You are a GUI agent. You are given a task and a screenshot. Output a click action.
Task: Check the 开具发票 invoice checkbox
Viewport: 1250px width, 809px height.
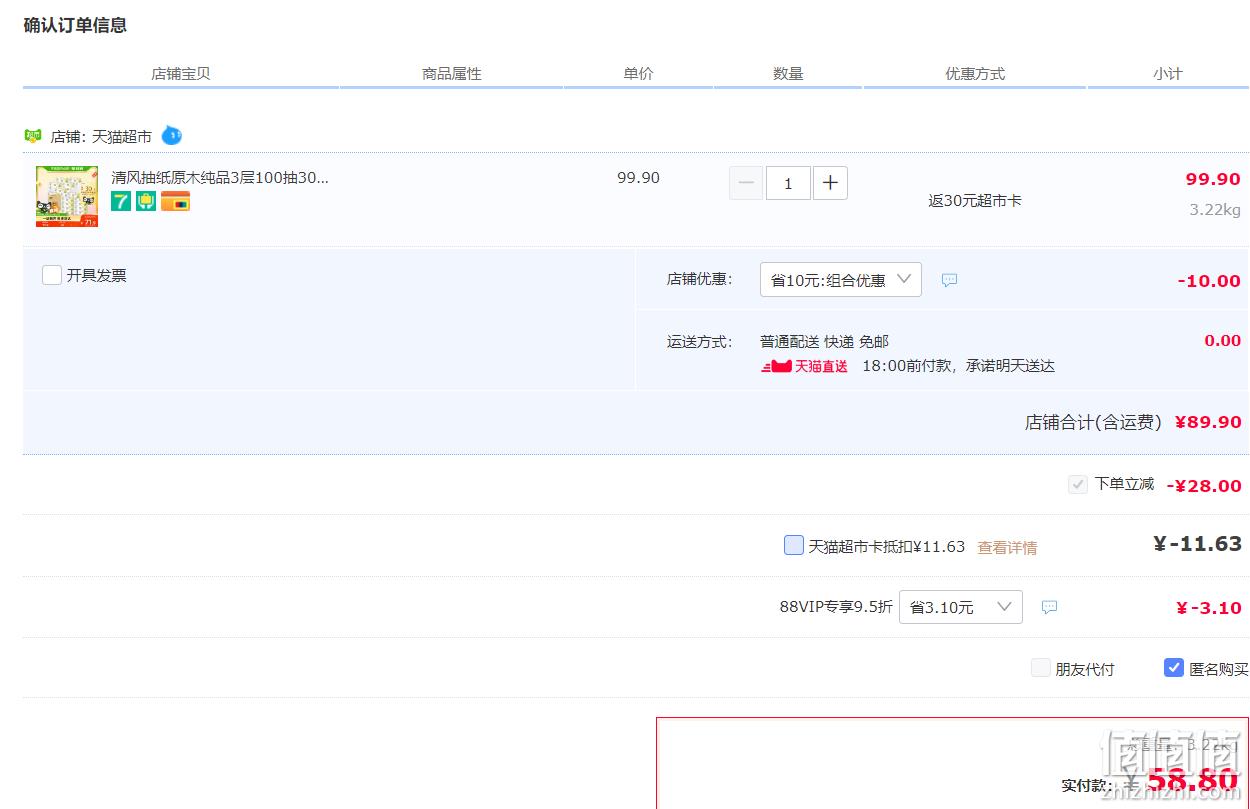coord(52,275)
